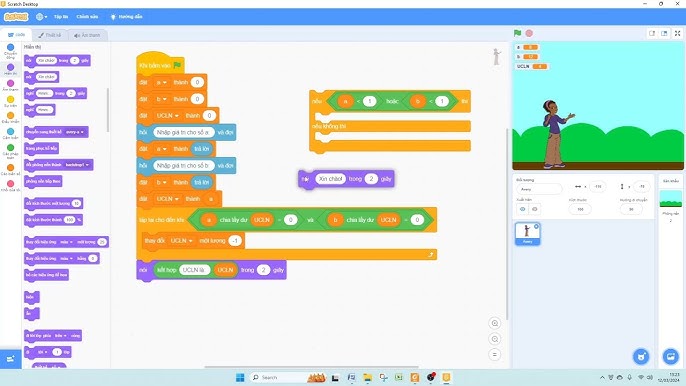
Task: Open the globe language menu
Action: tap(41, 17)
